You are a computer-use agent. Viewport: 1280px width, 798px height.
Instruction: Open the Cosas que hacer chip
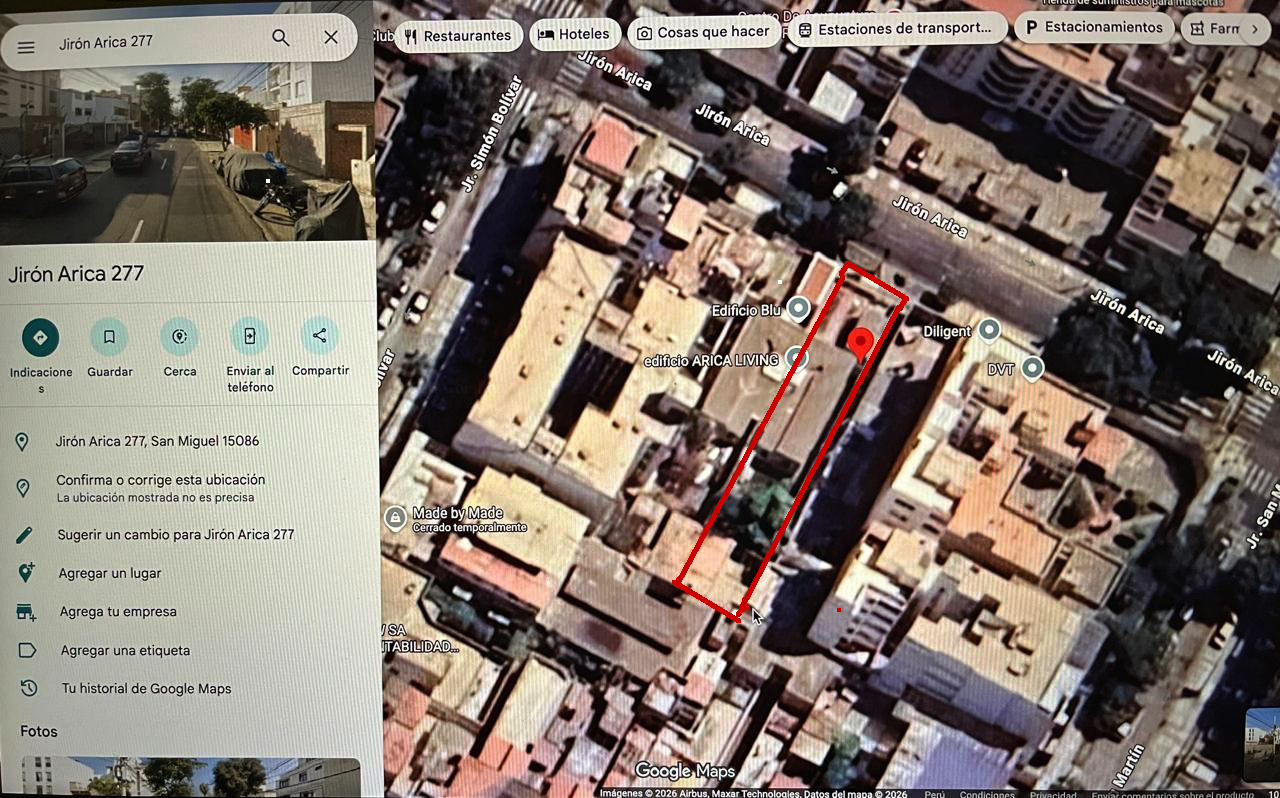click(x=704, y=32)
